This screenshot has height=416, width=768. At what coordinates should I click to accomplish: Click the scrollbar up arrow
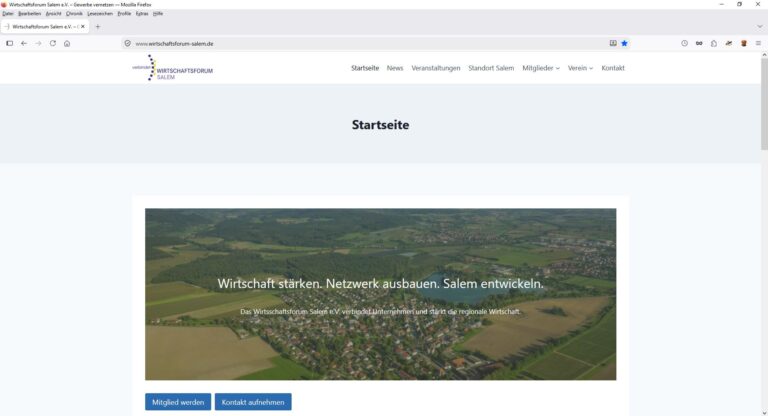[764, 55]
